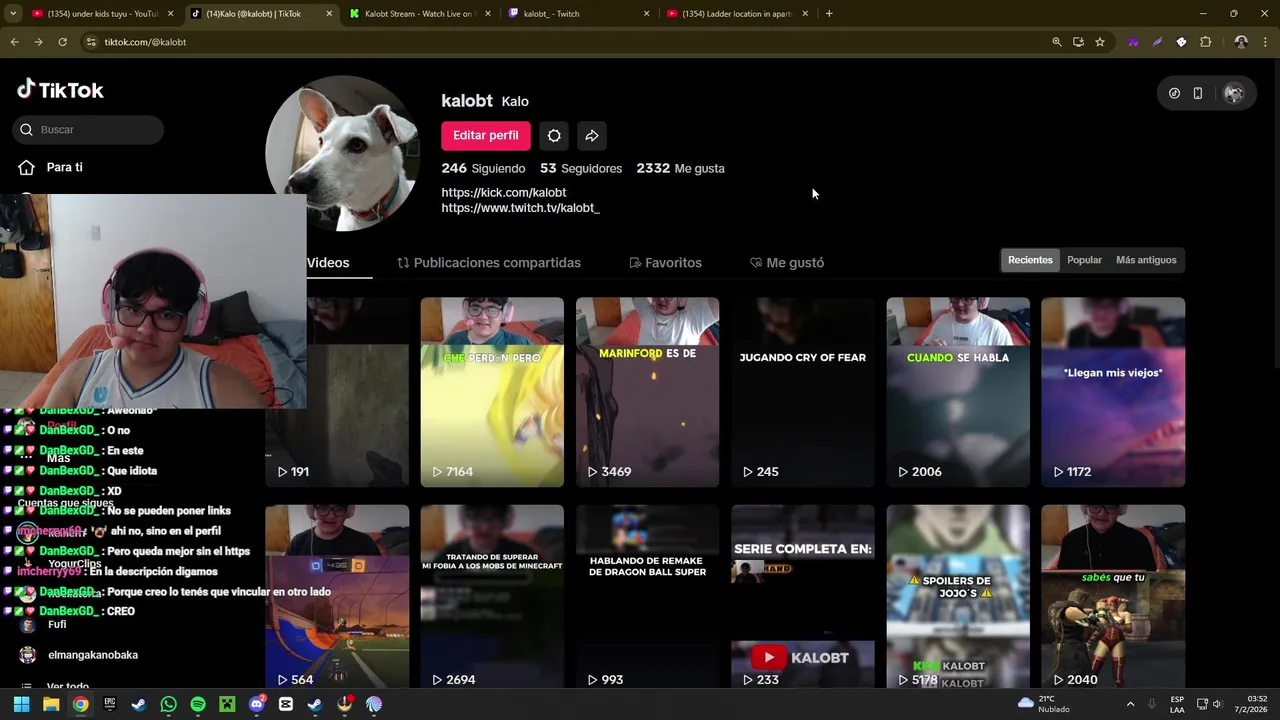Open JUGANDO CRY OF FEAR video

802,392
